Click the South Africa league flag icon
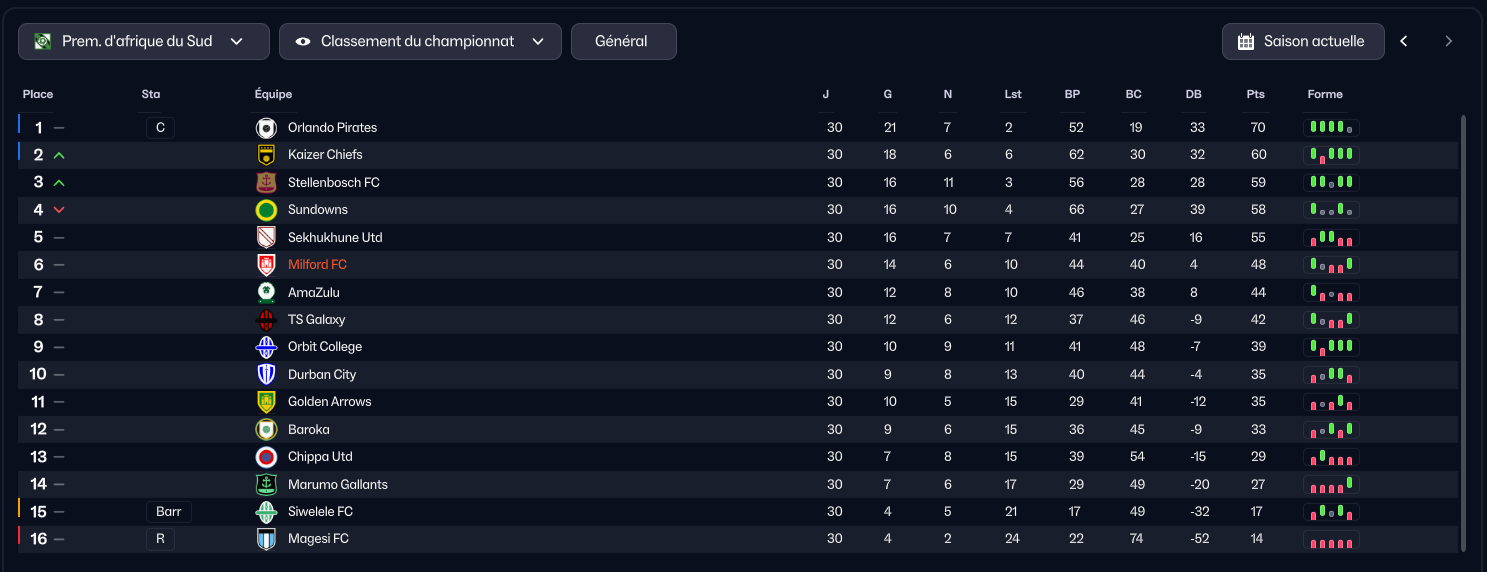Viewport: 1487px width, 572px height. pos(43,42)
